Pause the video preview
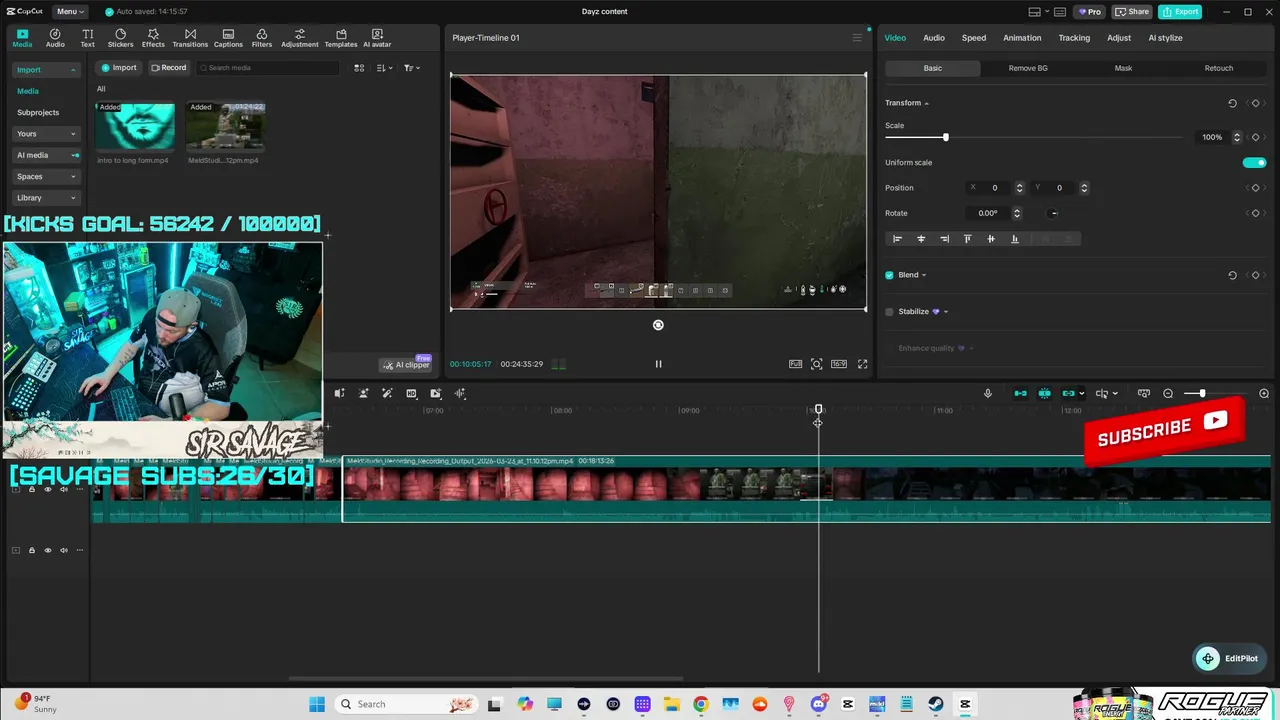 [x=658, y=364]
